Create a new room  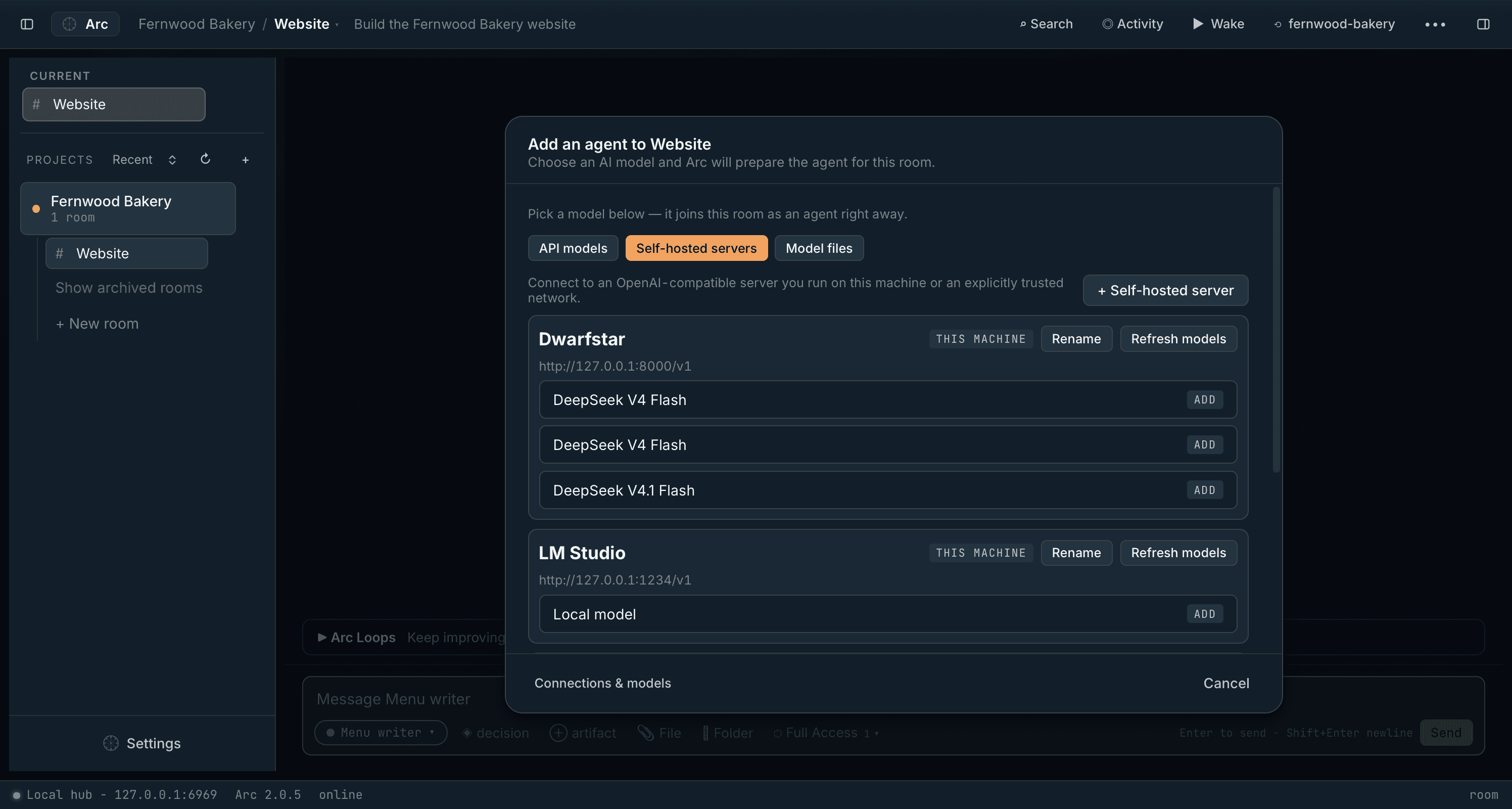pos(97,324)
